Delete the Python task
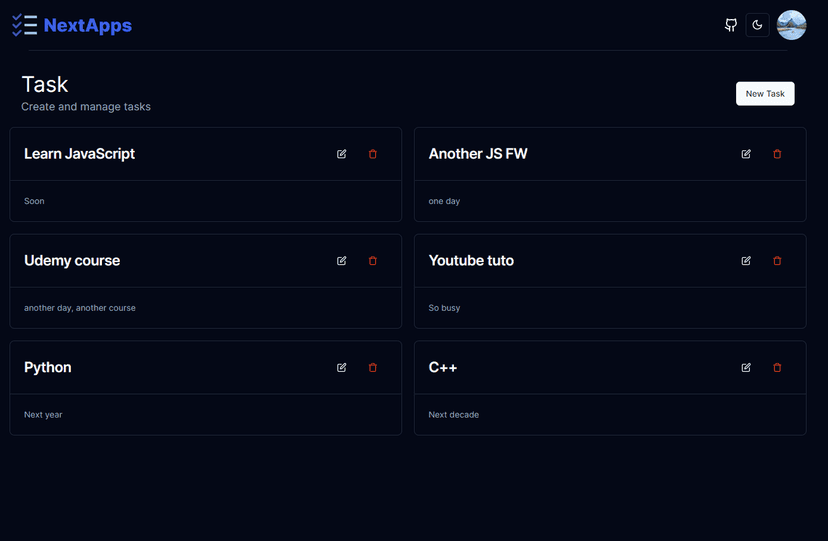828x541 pixels. pyautogui.click(x=373, y=367)
